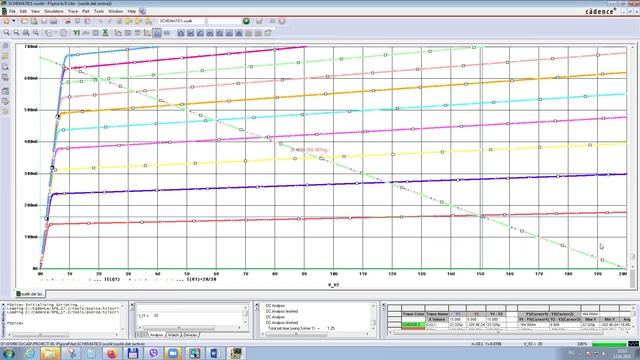Open Viber from the taskbar

click(x=153, y=353)
